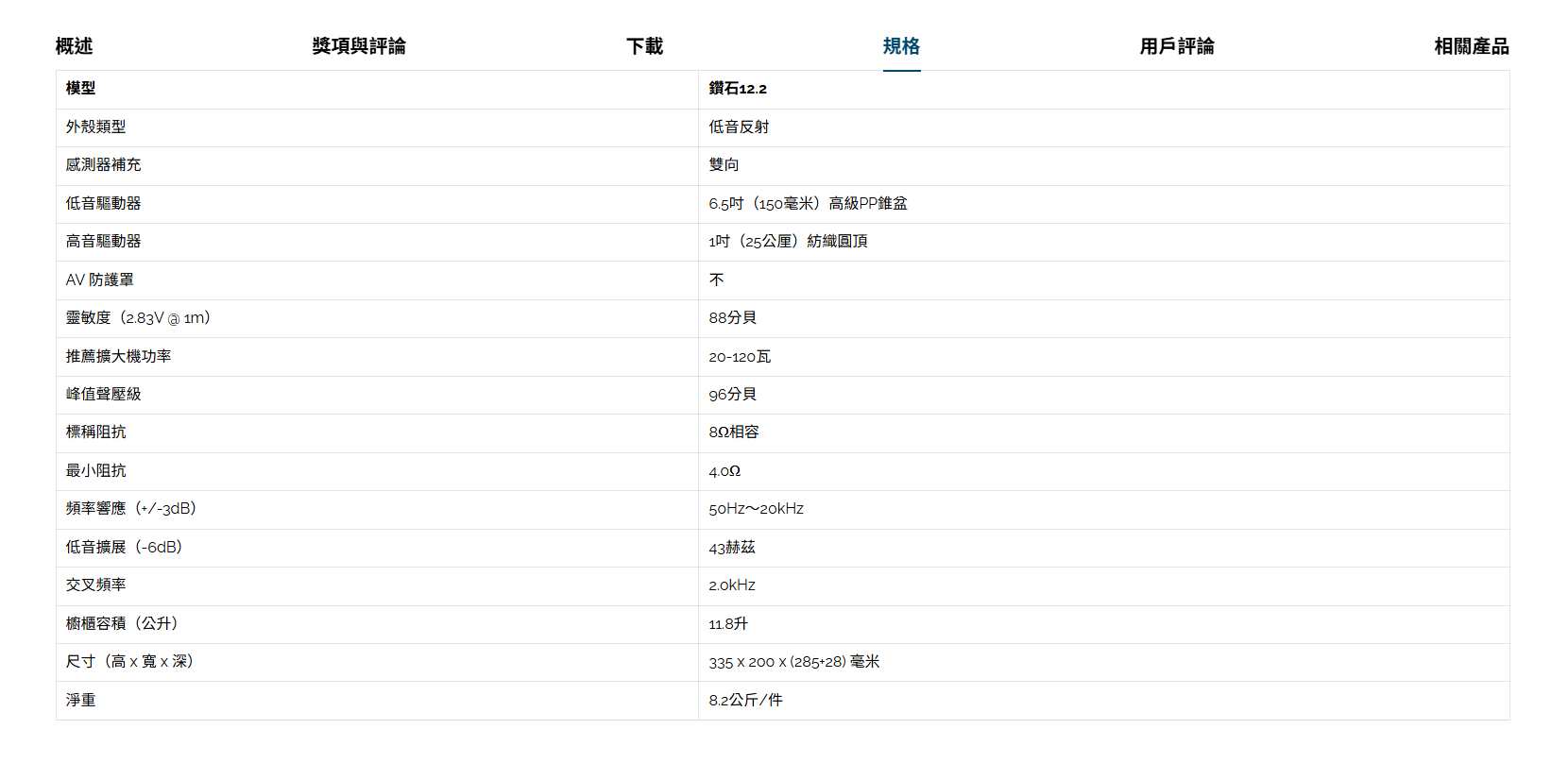
Task: Select the 最小阻抗 label
Action: (x=95, y=470)
